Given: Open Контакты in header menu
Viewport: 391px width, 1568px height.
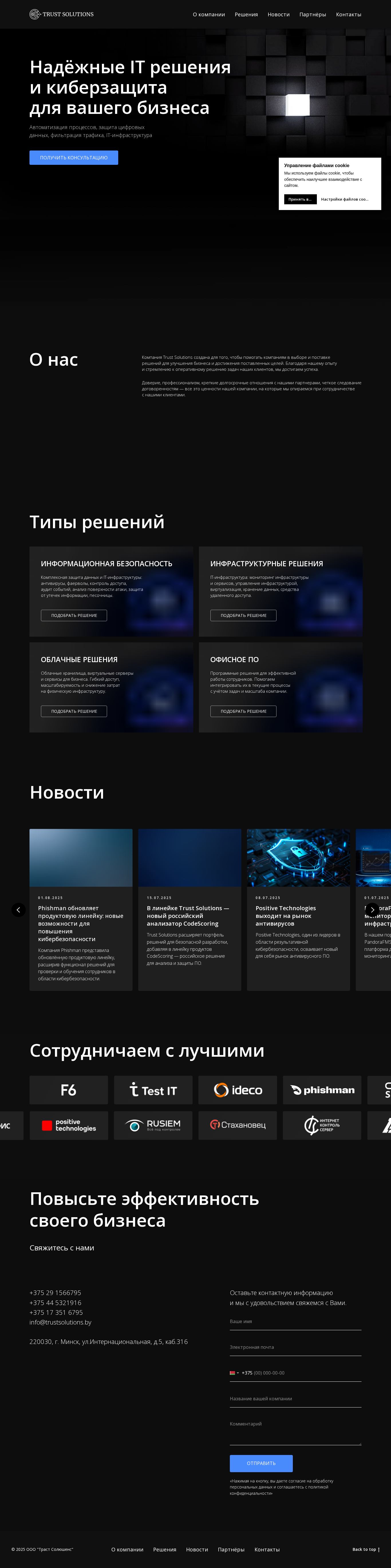Looking at the screenshot, I should [348, 15].
